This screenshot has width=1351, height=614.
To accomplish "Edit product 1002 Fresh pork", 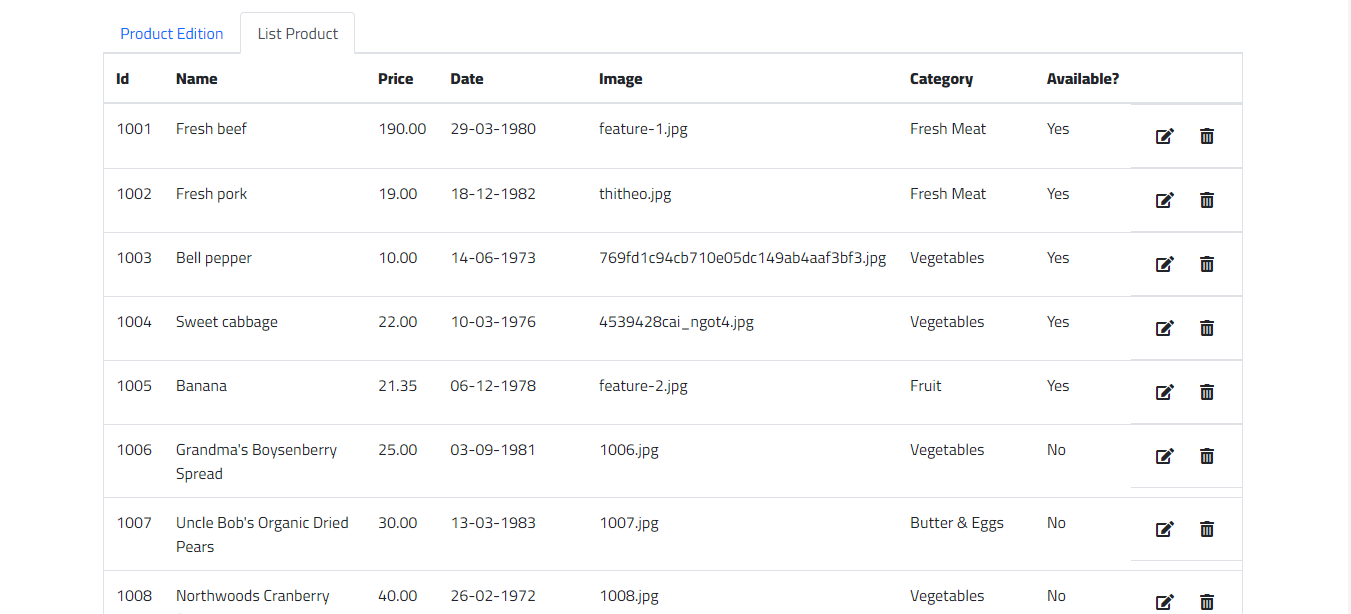I will tap(1164, 200).
